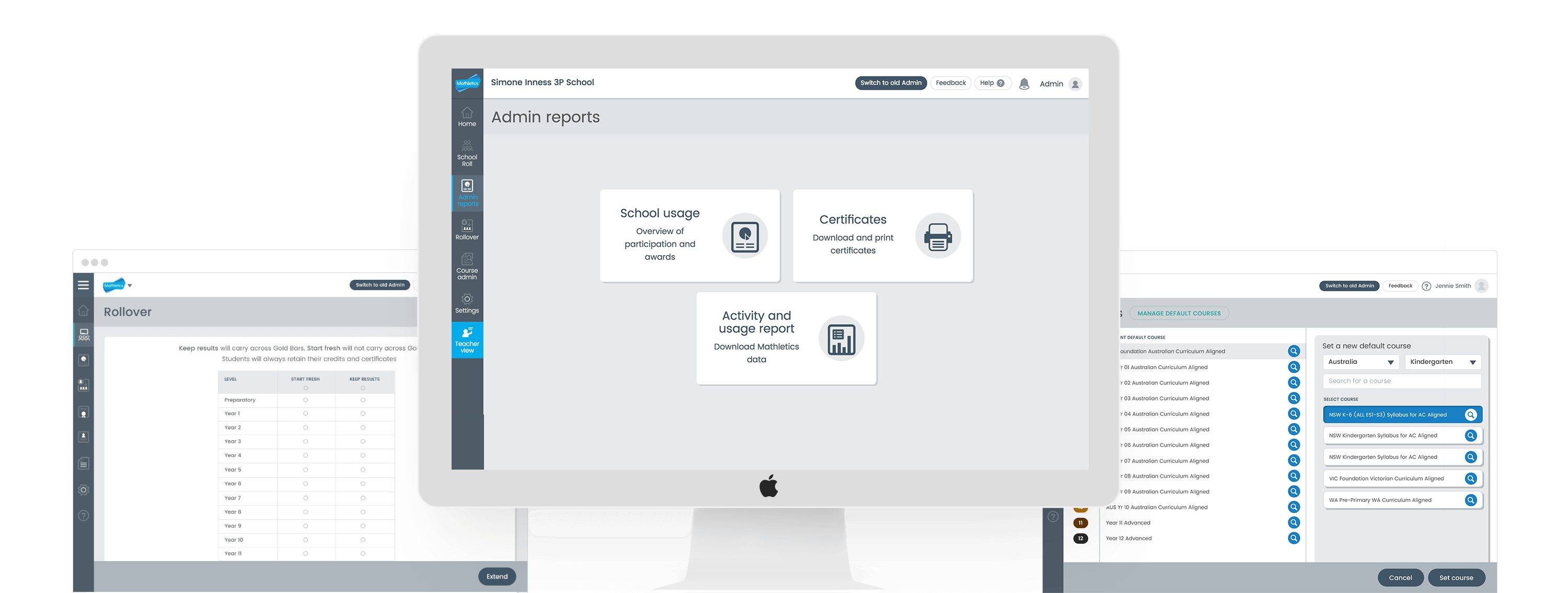Image resolution: width=1568 pixels, height=593 pixels.
Task: Click Feedback beside Jennie Smith
Action: [1400, 286]
